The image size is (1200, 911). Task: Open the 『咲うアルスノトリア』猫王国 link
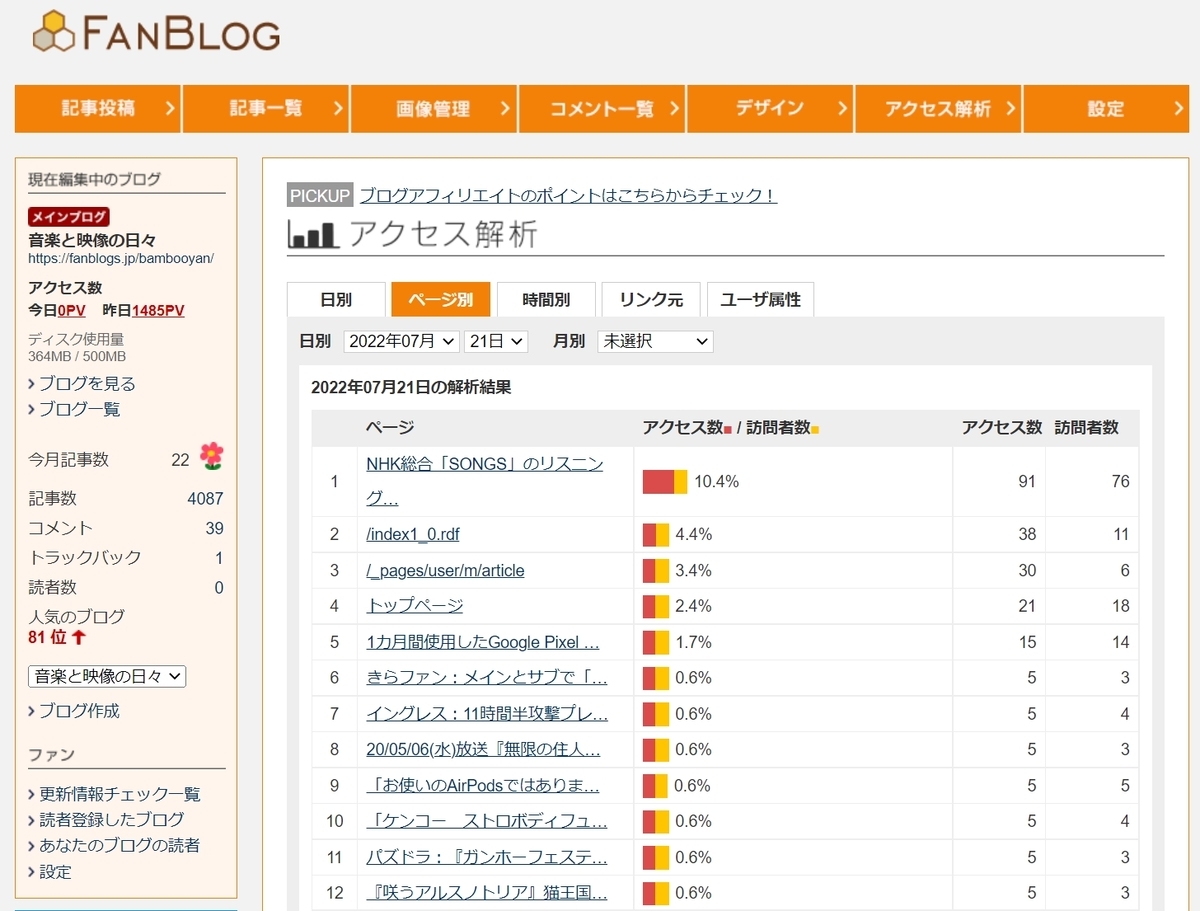[487, 893]
